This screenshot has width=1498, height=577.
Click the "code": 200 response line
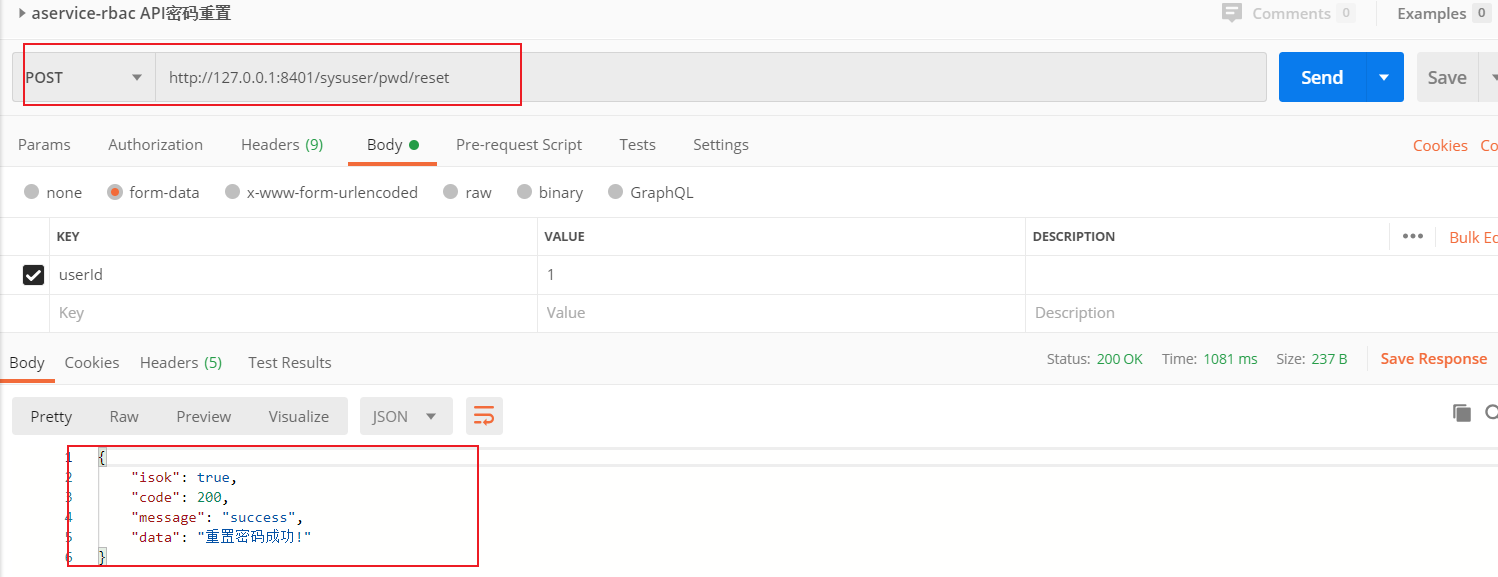pos(180,497)
